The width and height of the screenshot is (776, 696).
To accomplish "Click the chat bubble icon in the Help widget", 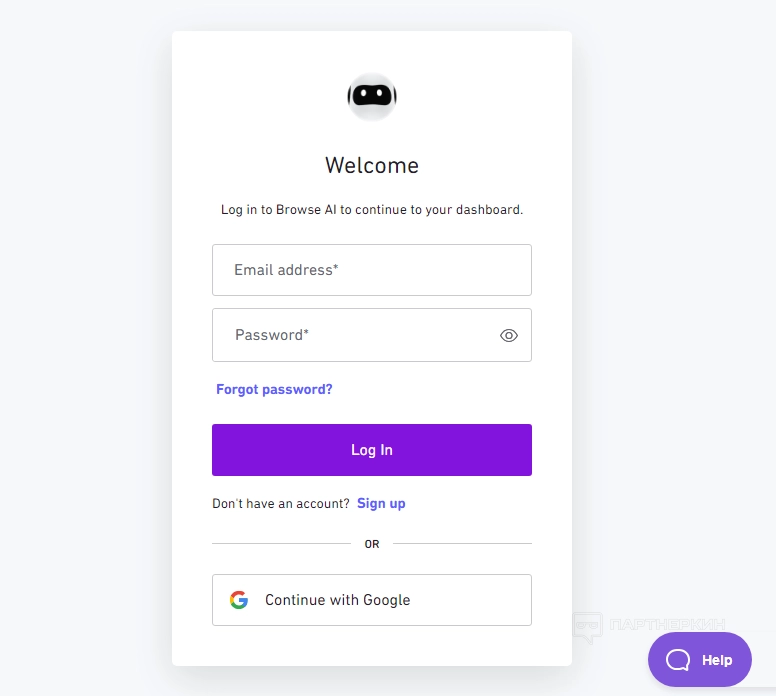I will click(x=678, y=660).
